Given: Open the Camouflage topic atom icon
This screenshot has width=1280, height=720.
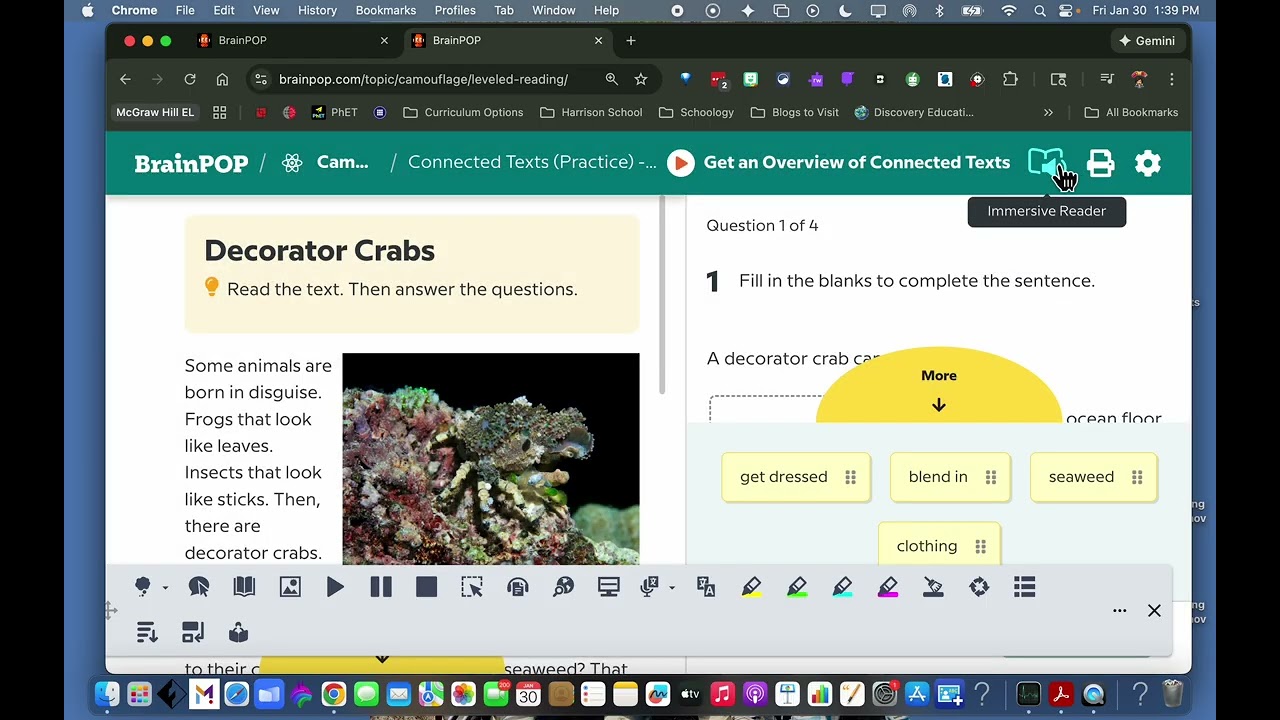Looking at the screenshot, I should point(292,163).
